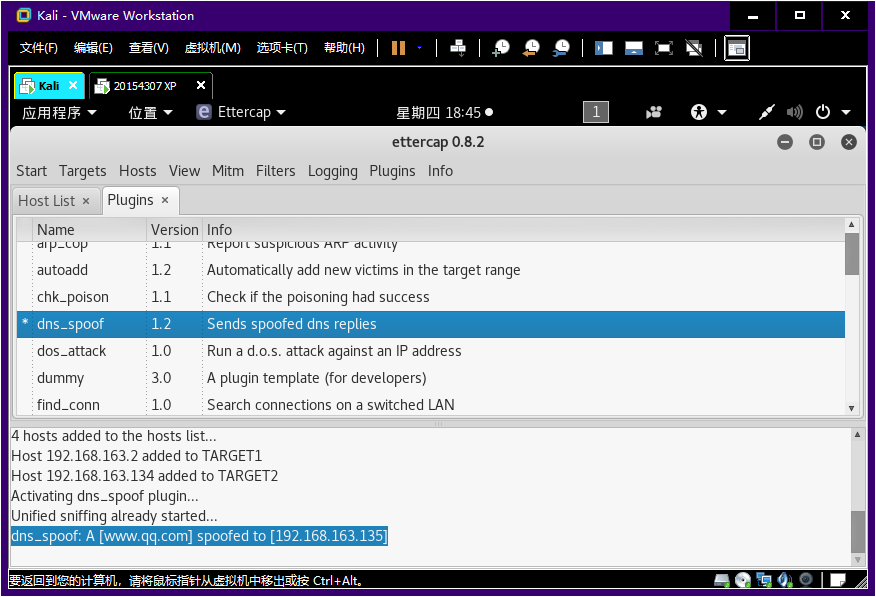Click the CD/DVD device status icon
The width and height of the screenshot is (876, 597).
coord(742,580)
